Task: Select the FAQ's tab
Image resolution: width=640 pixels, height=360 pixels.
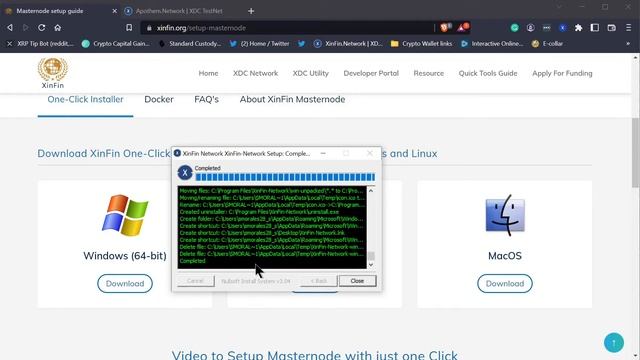Action: coord(207,100)
